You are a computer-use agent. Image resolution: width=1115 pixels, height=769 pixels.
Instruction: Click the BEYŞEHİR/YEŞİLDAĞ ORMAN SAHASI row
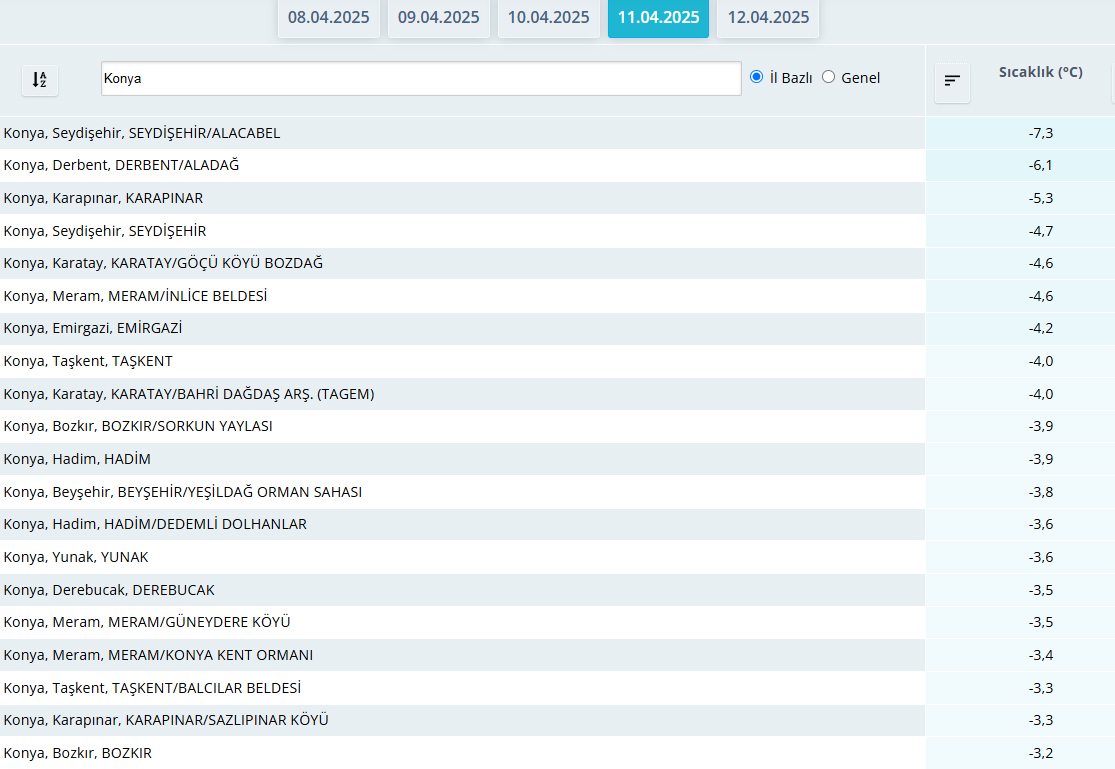click(x=183, y=492)
